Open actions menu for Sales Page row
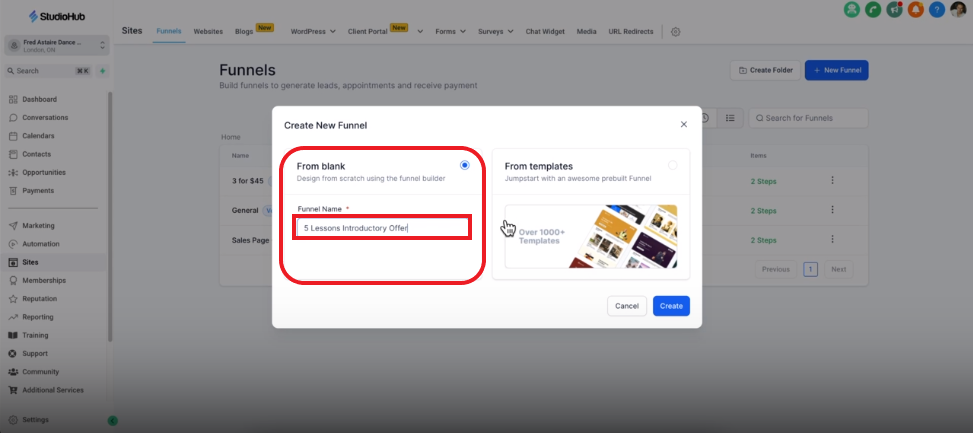 (x=832, y=239)
